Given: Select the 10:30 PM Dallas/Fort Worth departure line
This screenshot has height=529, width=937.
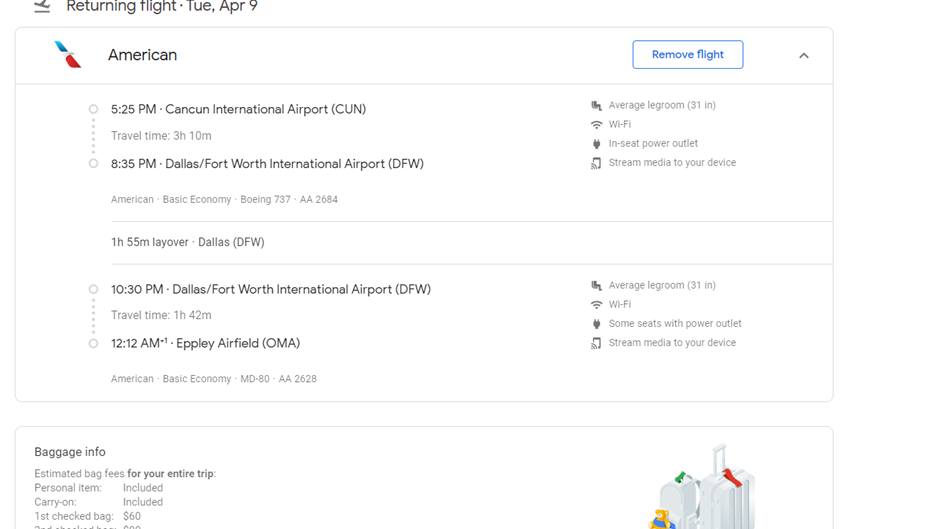Looking at the screenshot, I should 270,289.
